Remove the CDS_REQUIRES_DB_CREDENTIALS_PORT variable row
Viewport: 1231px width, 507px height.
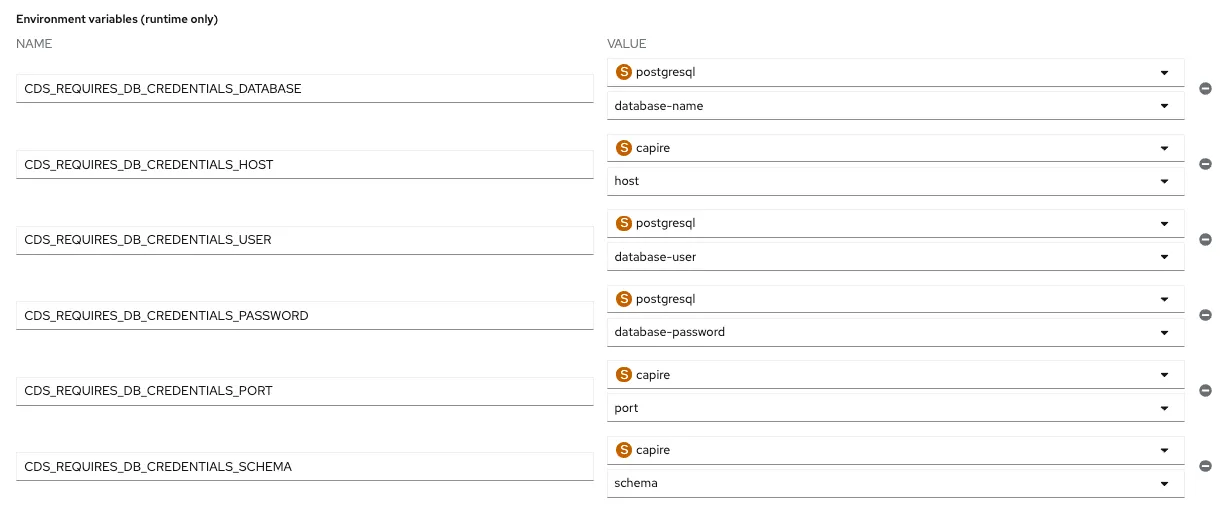pyautogui.click(x=1205, y=391)
